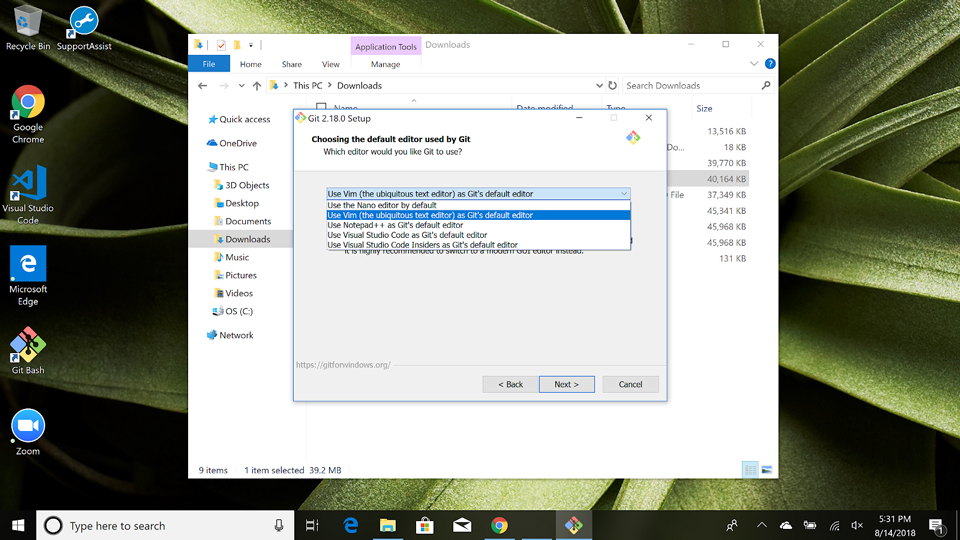
Task: Click the Back button in Git Setup
Action: coord(510,384)
